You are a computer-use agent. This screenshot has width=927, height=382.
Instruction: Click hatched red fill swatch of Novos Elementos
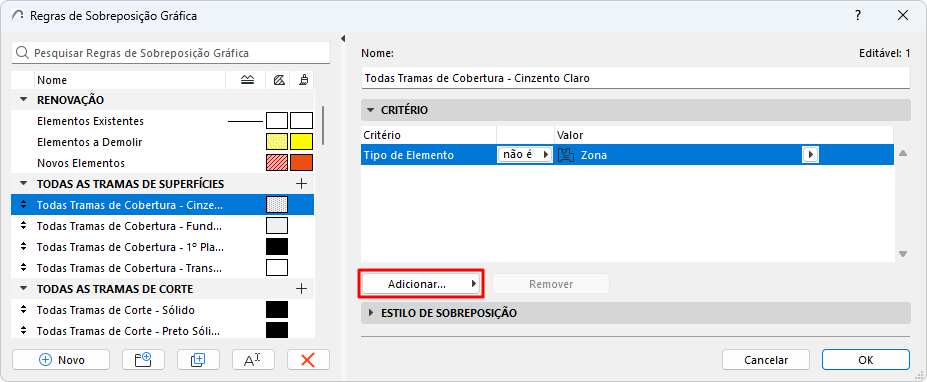pyautogui.click(x=277, y=163)
